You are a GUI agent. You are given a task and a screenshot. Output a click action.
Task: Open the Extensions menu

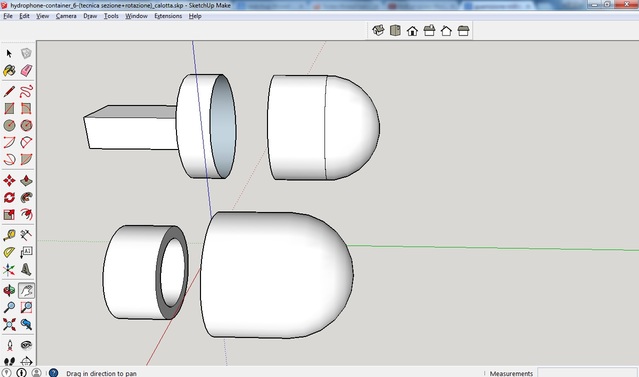click(168, 16)
